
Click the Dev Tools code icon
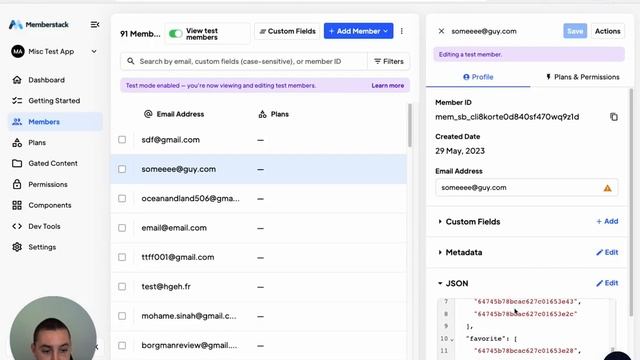(17, 226)
